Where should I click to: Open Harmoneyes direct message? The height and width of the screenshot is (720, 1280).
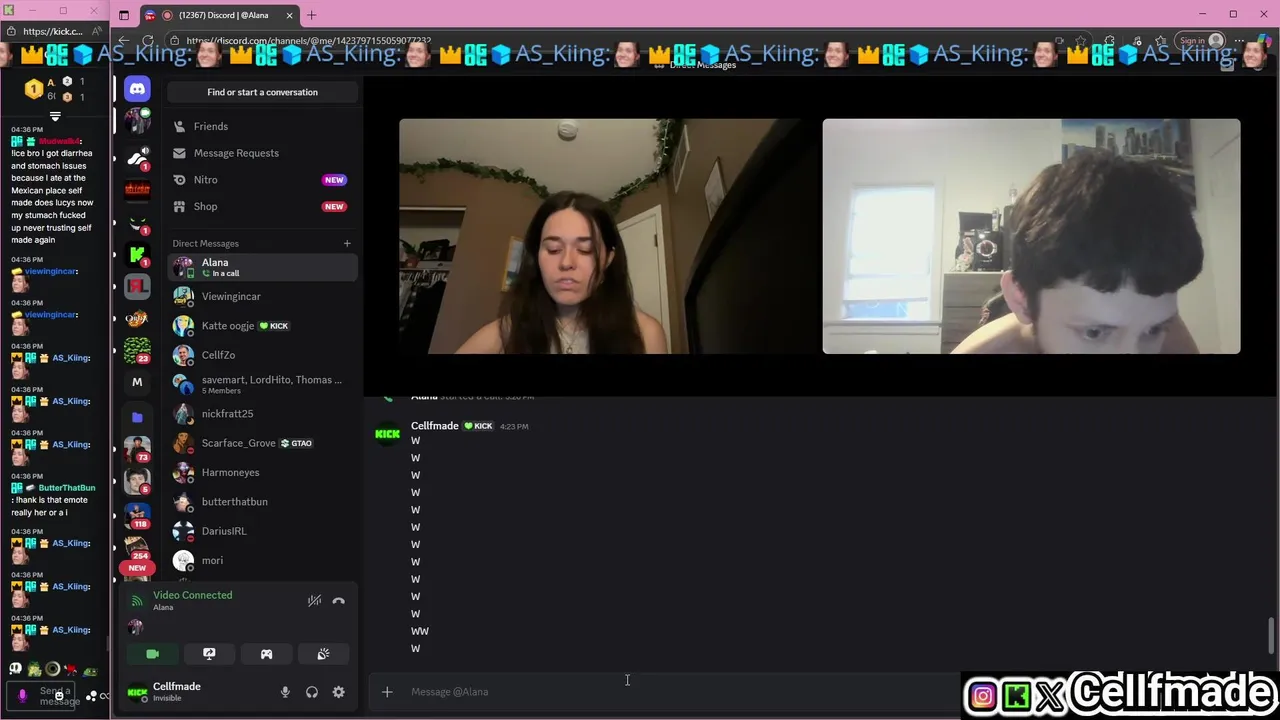[x=262, y=472]
